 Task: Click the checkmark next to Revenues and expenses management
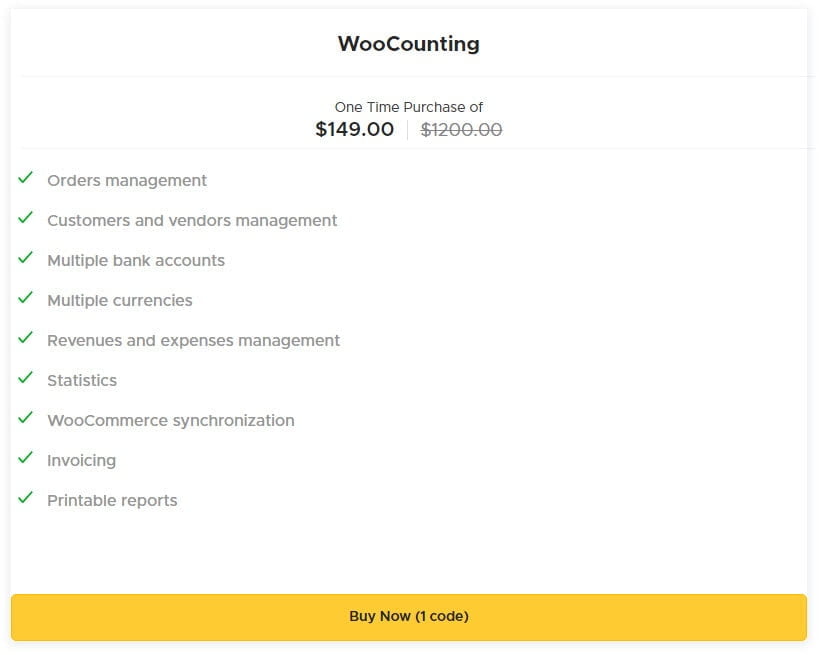pos(26,339)
